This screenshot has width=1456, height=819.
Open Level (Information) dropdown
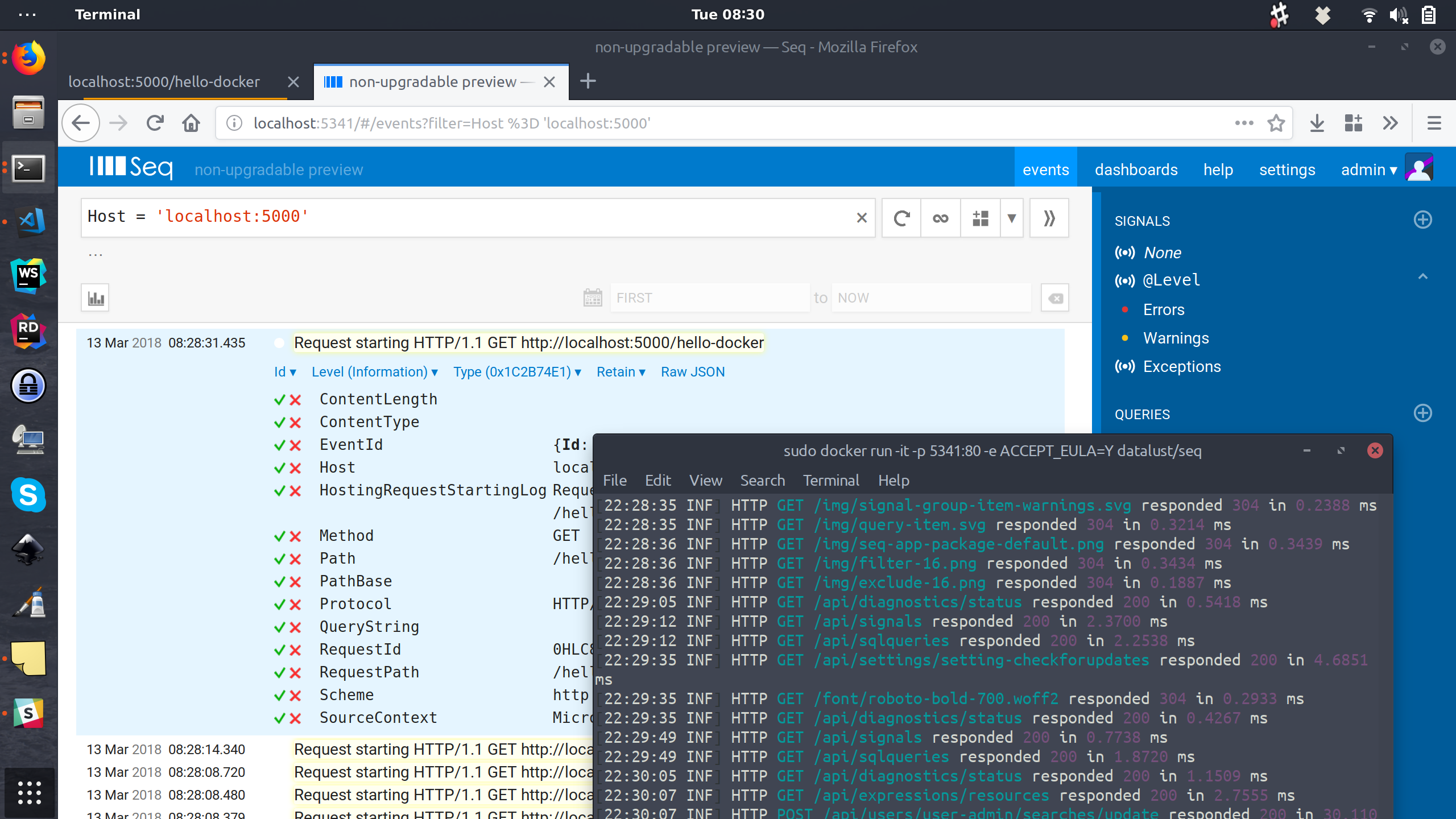point(375,371)
